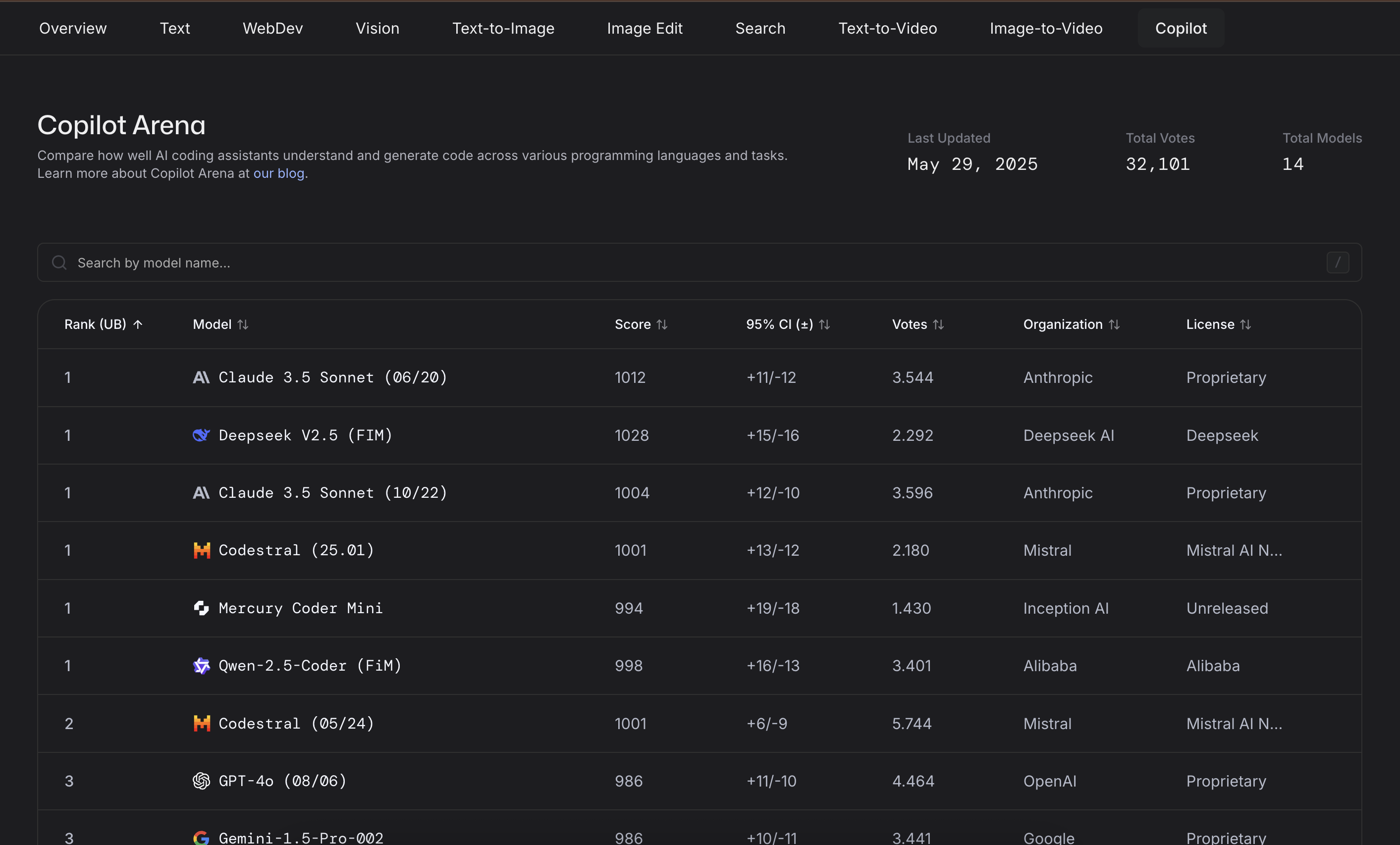The image size is (1400, 845).
Task: Click the Qwen icon beside Qwen-2.5-Coder (FiM)
Action: [x=201, y=665]
